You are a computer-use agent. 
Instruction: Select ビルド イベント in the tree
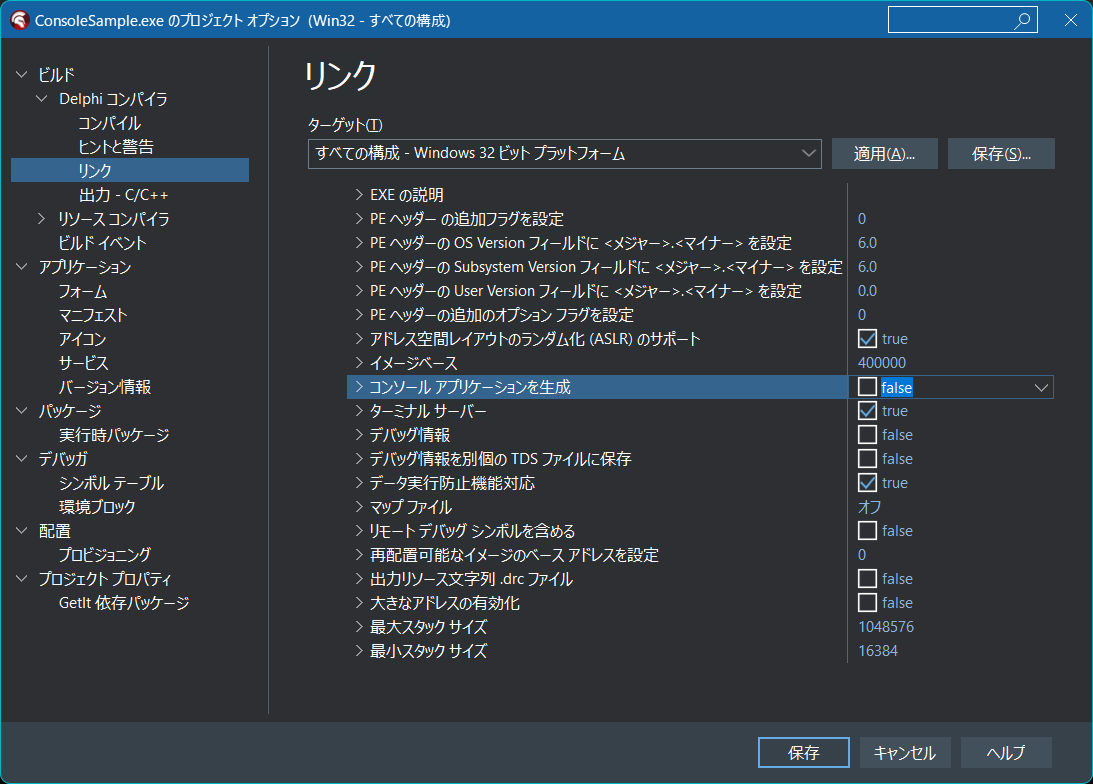pos(102,243)
